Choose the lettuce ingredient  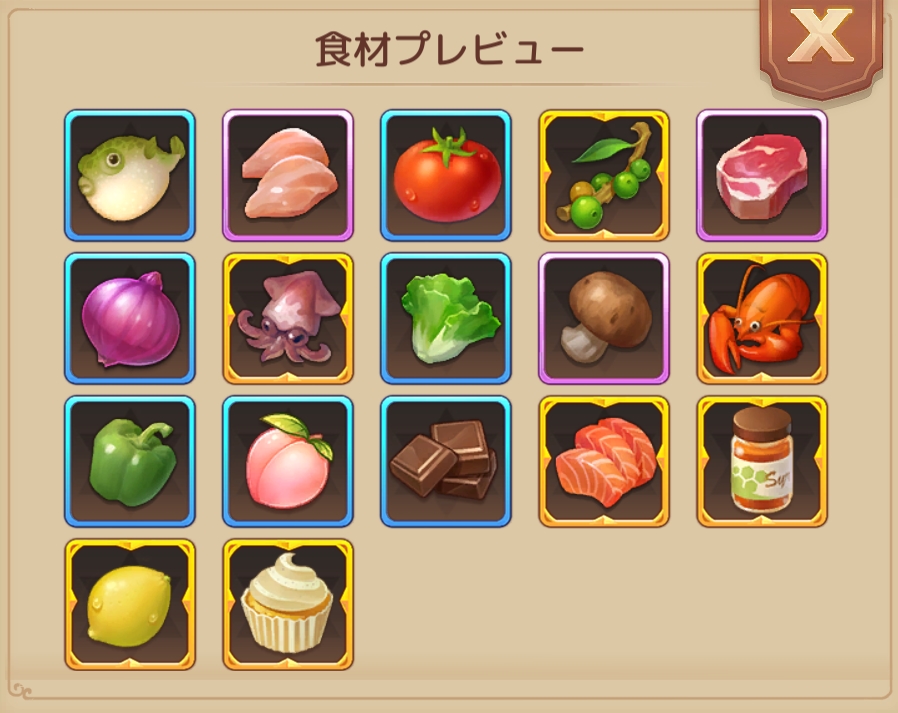pos(446,318)
